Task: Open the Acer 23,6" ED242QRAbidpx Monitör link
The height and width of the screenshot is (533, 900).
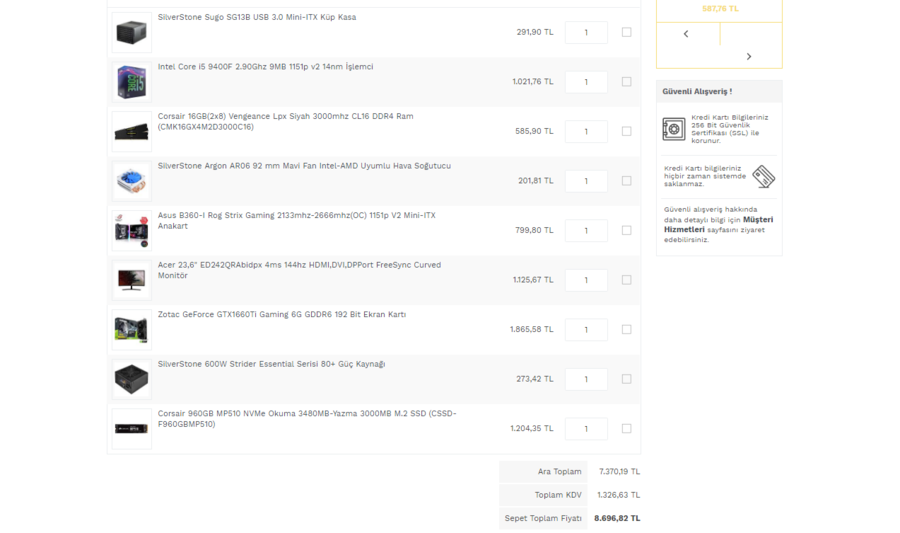Action: [300, 270]
